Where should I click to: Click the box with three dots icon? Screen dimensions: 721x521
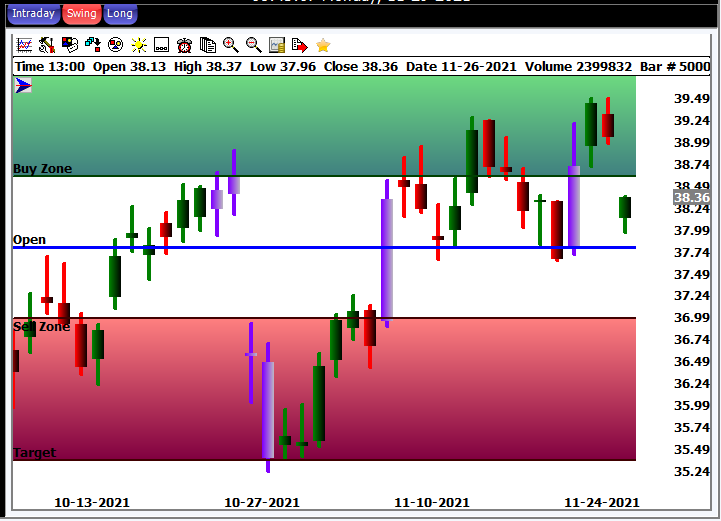click(161, 45)
